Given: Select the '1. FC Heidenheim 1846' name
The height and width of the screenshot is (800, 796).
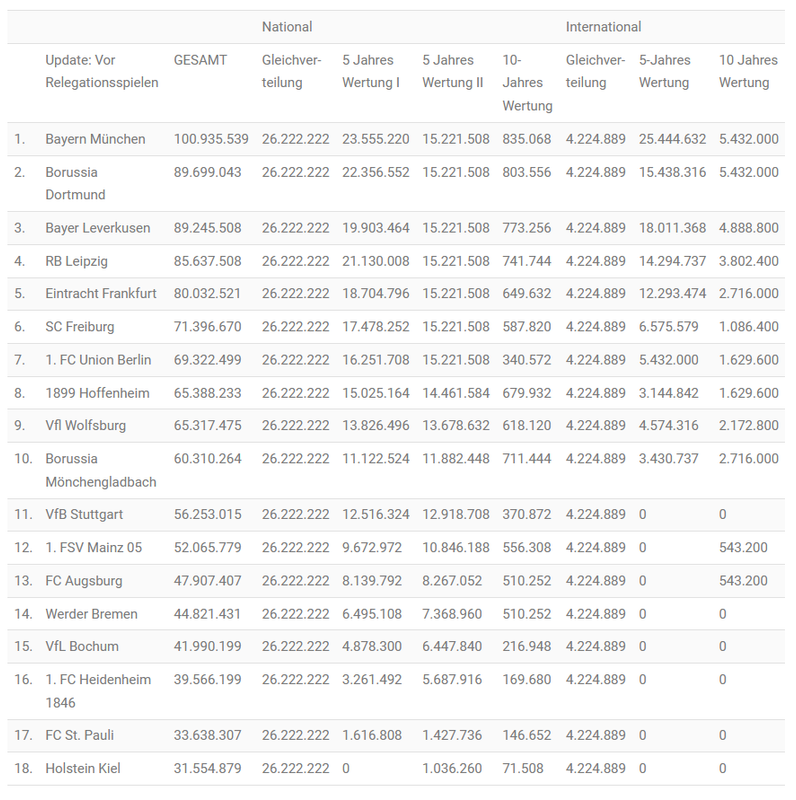Looking at the screenshot, I should click(98, 691).
